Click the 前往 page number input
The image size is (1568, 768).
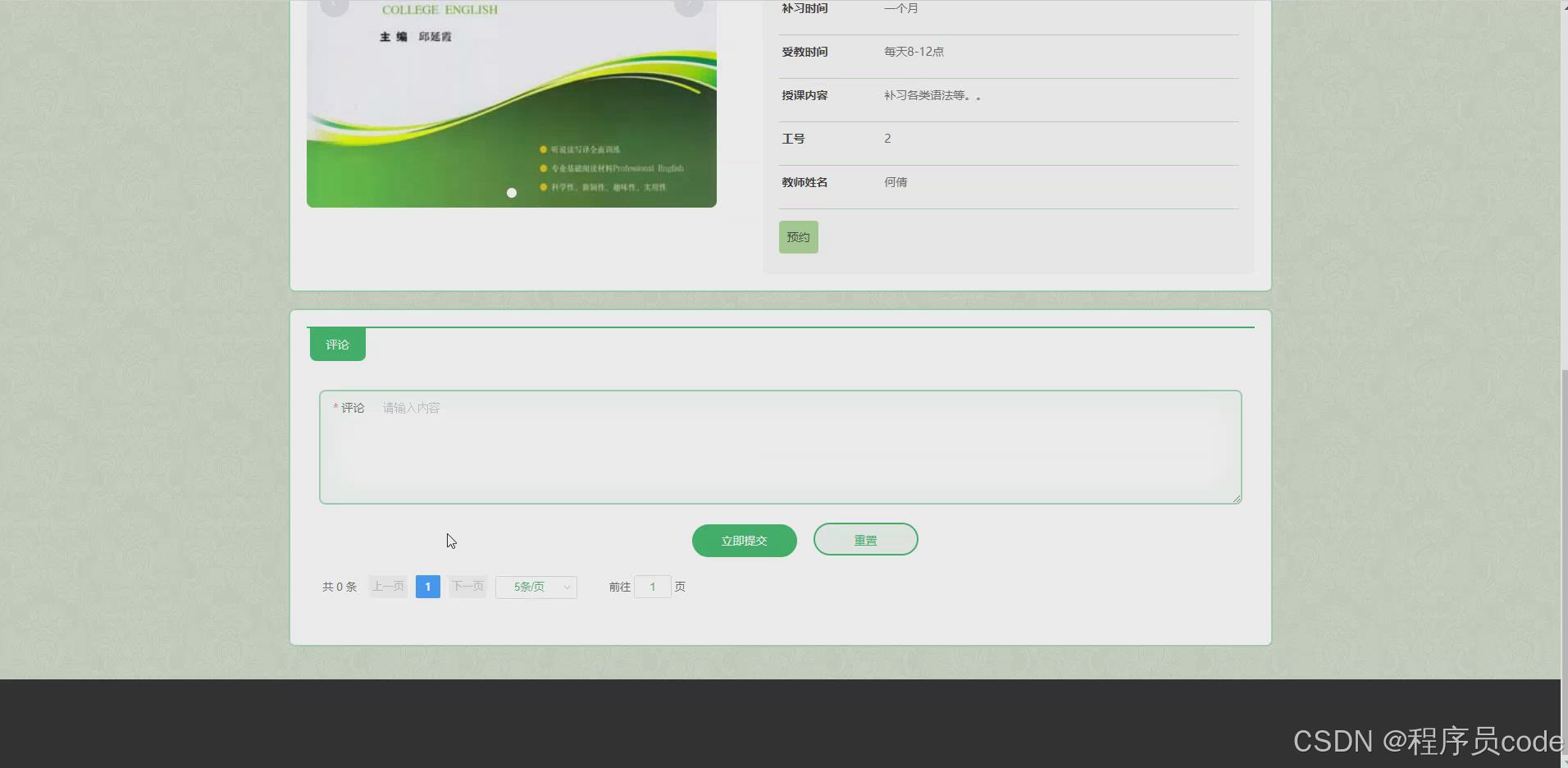click(x=652, y=587)
